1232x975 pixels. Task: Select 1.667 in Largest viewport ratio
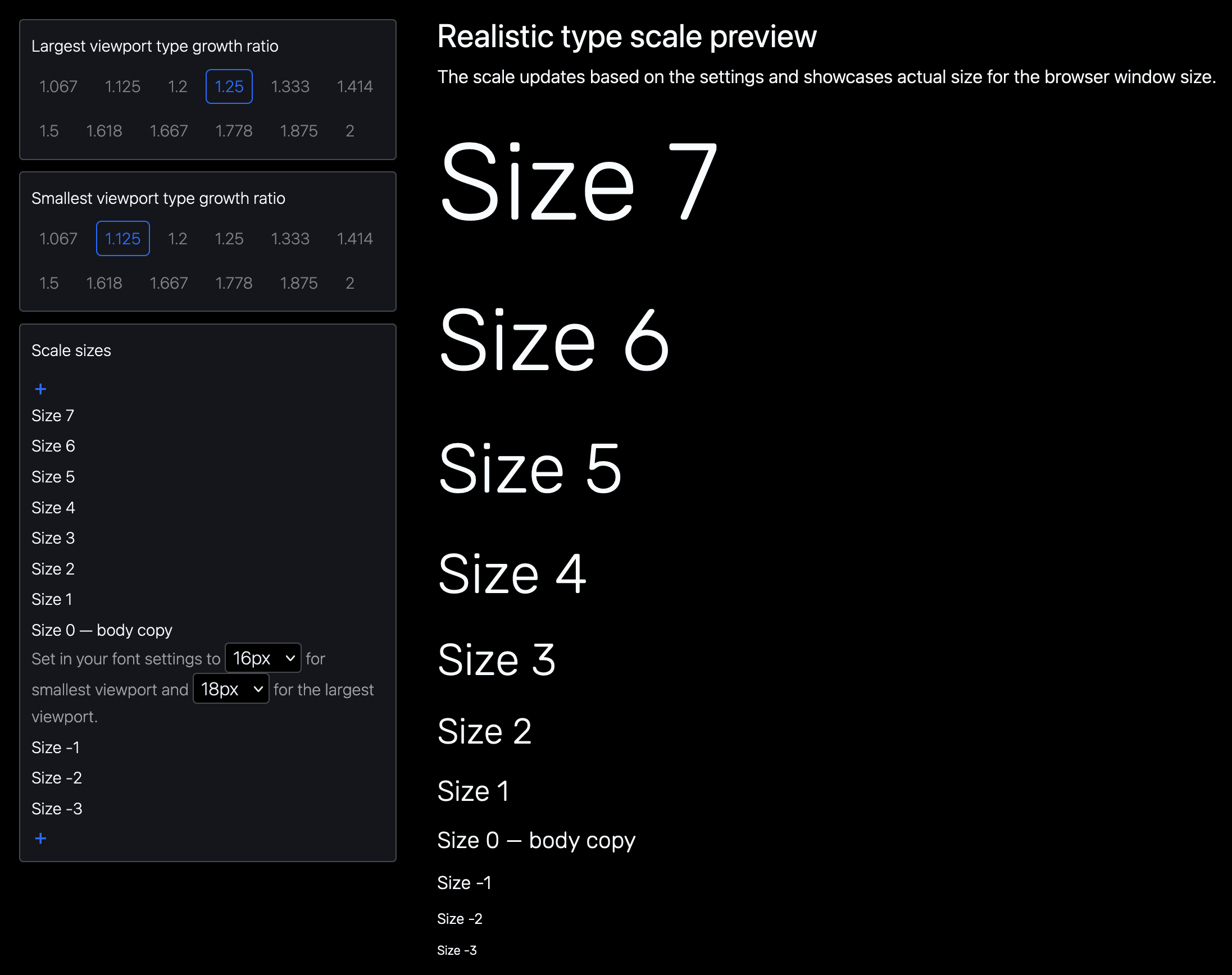coord(169,131)
